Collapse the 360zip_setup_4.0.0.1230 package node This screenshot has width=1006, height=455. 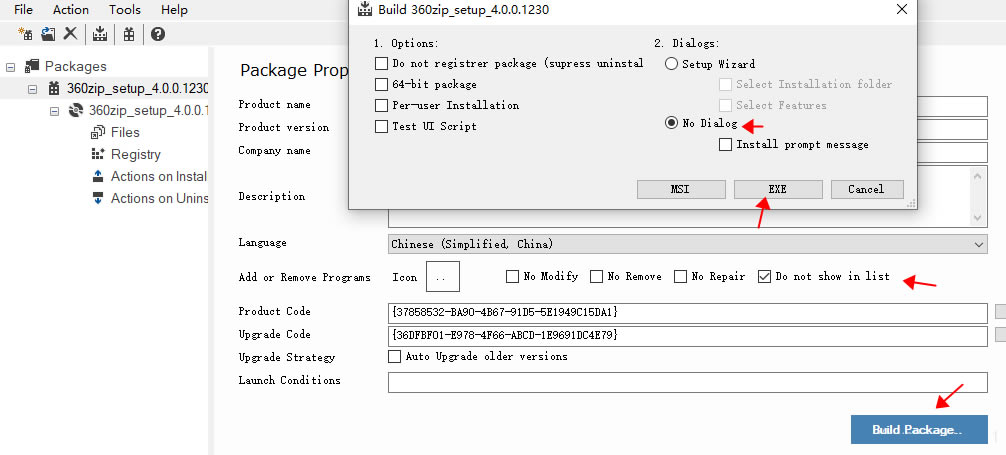pos(32,89)
